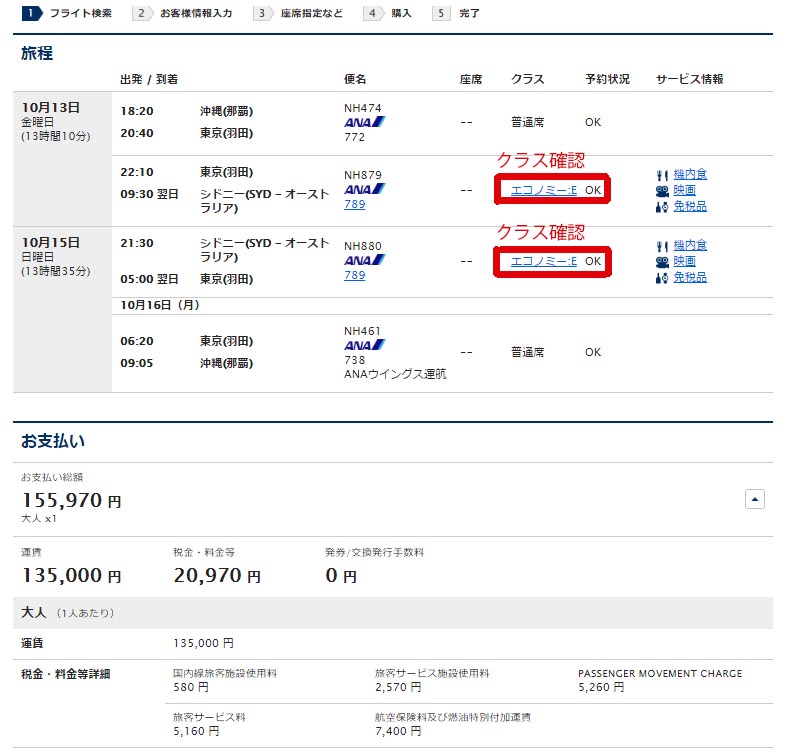
Task: Collapse the payment total details arrow
Action: 756,498
